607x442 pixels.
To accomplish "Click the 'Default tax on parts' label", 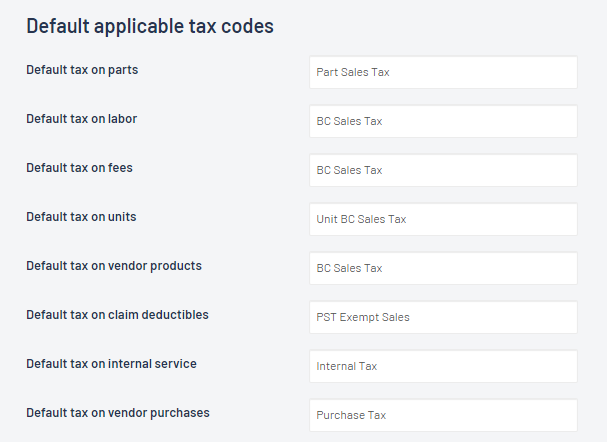I will 89,70.
